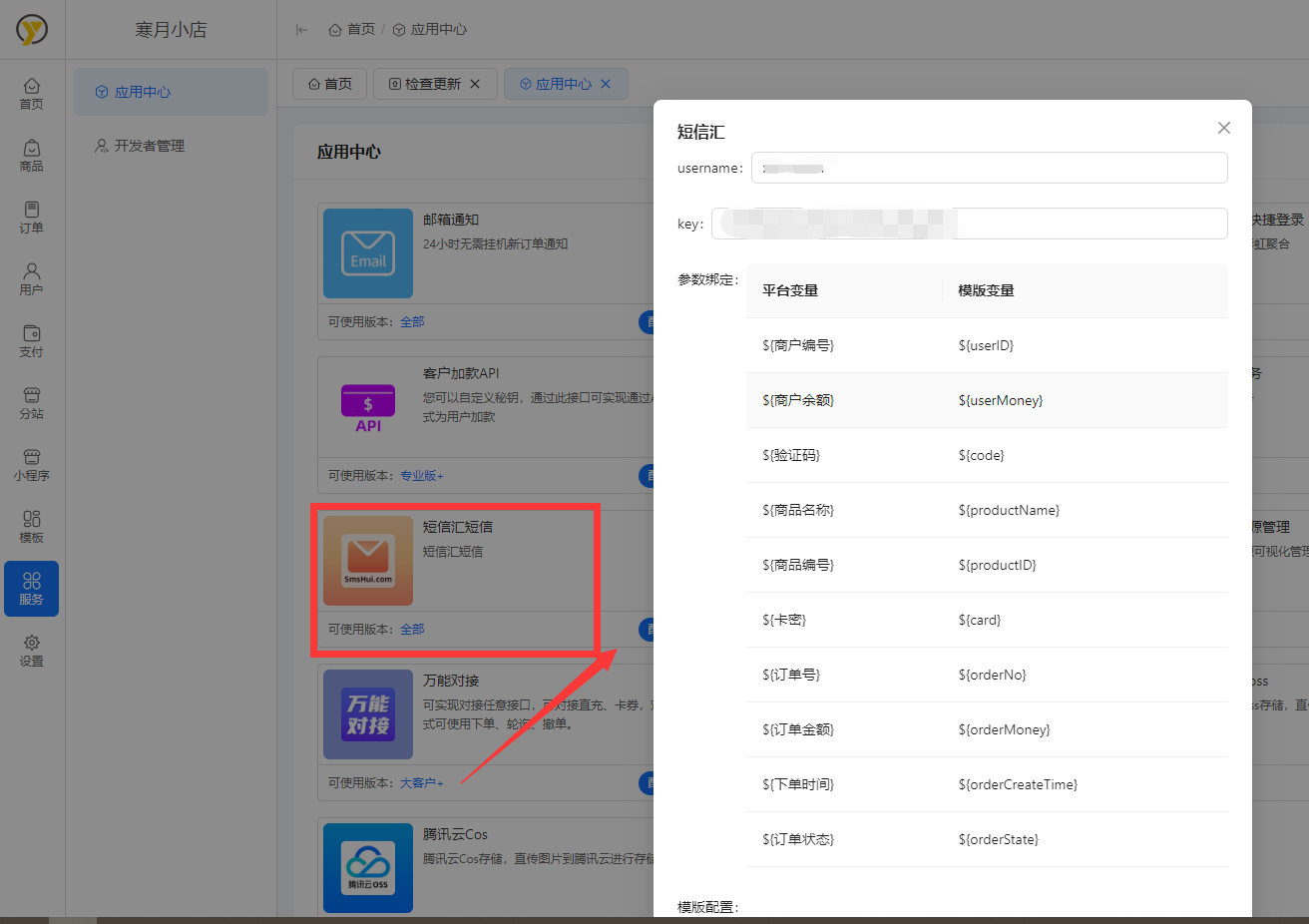Close the 短信汇 dialog
Image resolution: width=1309 pixels, height=924 pixels.
click(x=1223, y=128)
